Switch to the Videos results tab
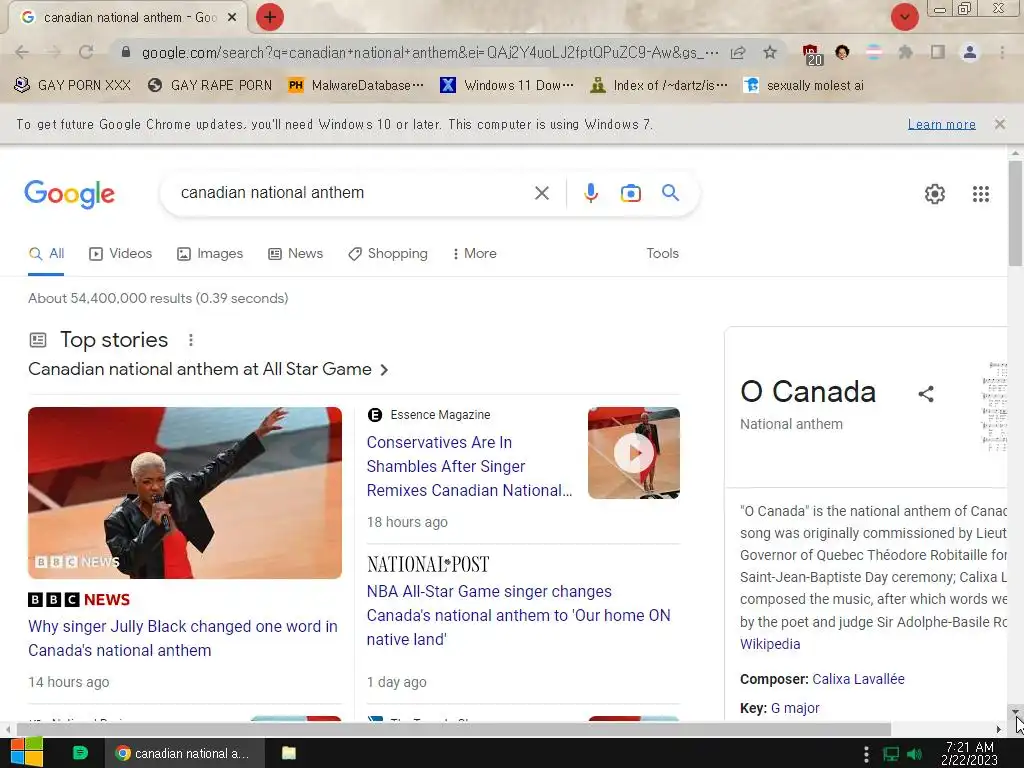Image resolution: width=1024 pixels, height=768 pixels. pos(121,253)
